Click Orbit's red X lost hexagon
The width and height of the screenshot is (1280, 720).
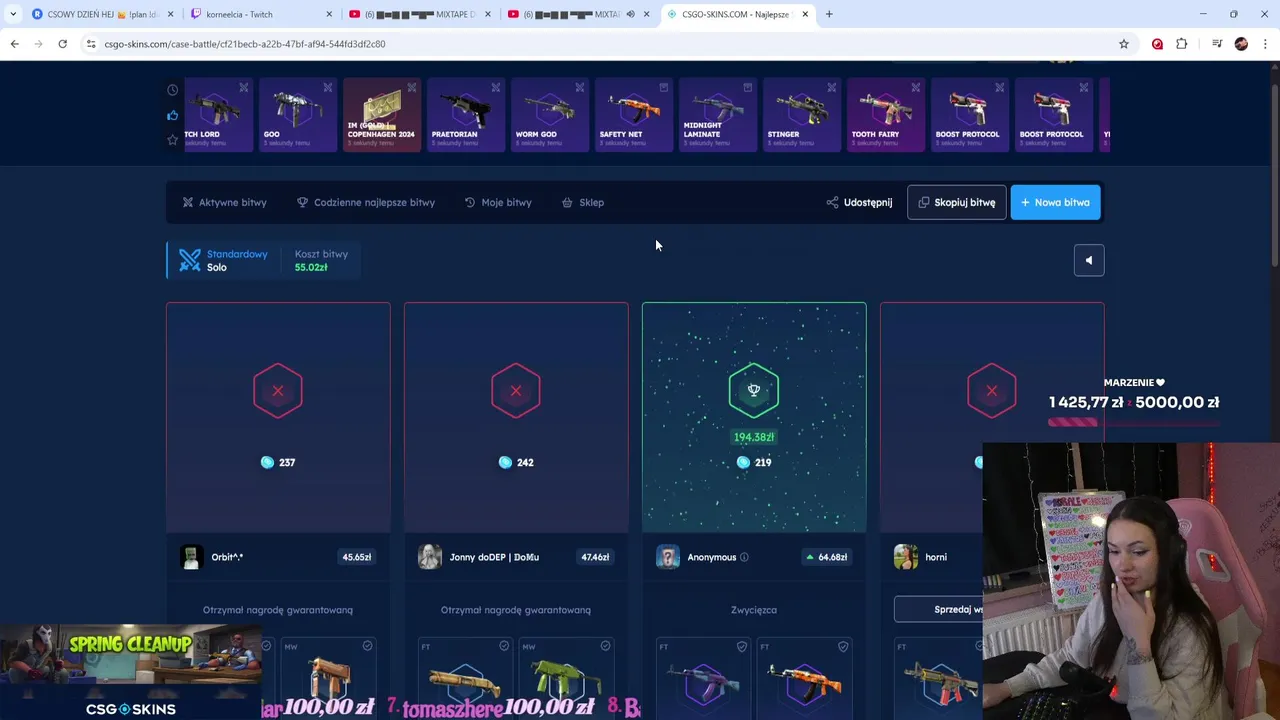278,391
